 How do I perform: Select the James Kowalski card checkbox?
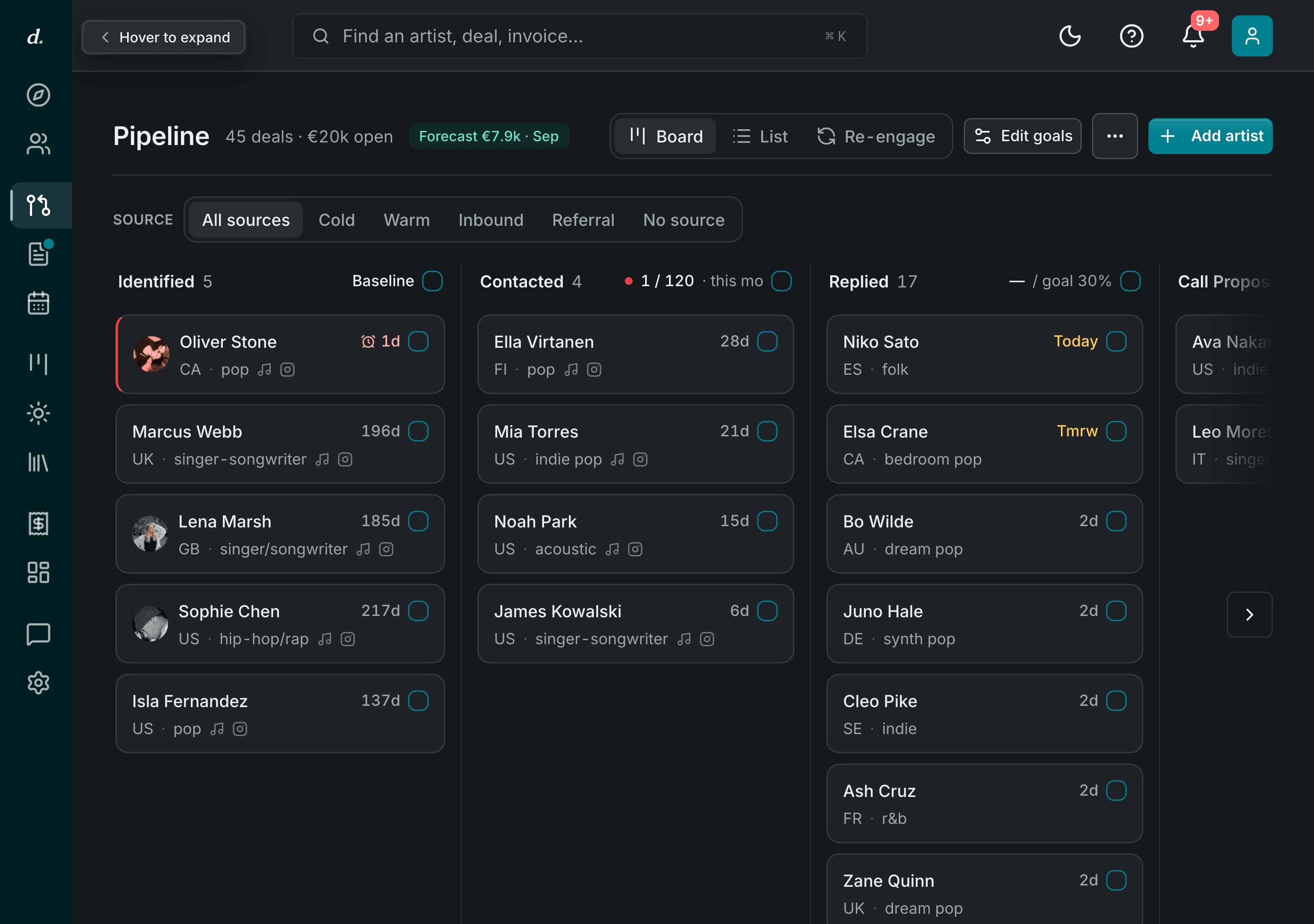click(x=767, y=611)
